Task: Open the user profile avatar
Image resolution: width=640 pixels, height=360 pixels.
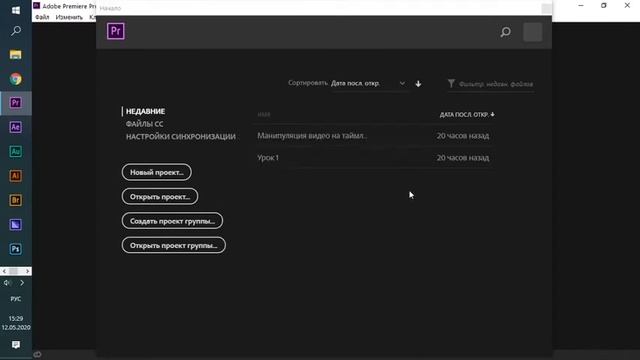Action: (533, 32)
